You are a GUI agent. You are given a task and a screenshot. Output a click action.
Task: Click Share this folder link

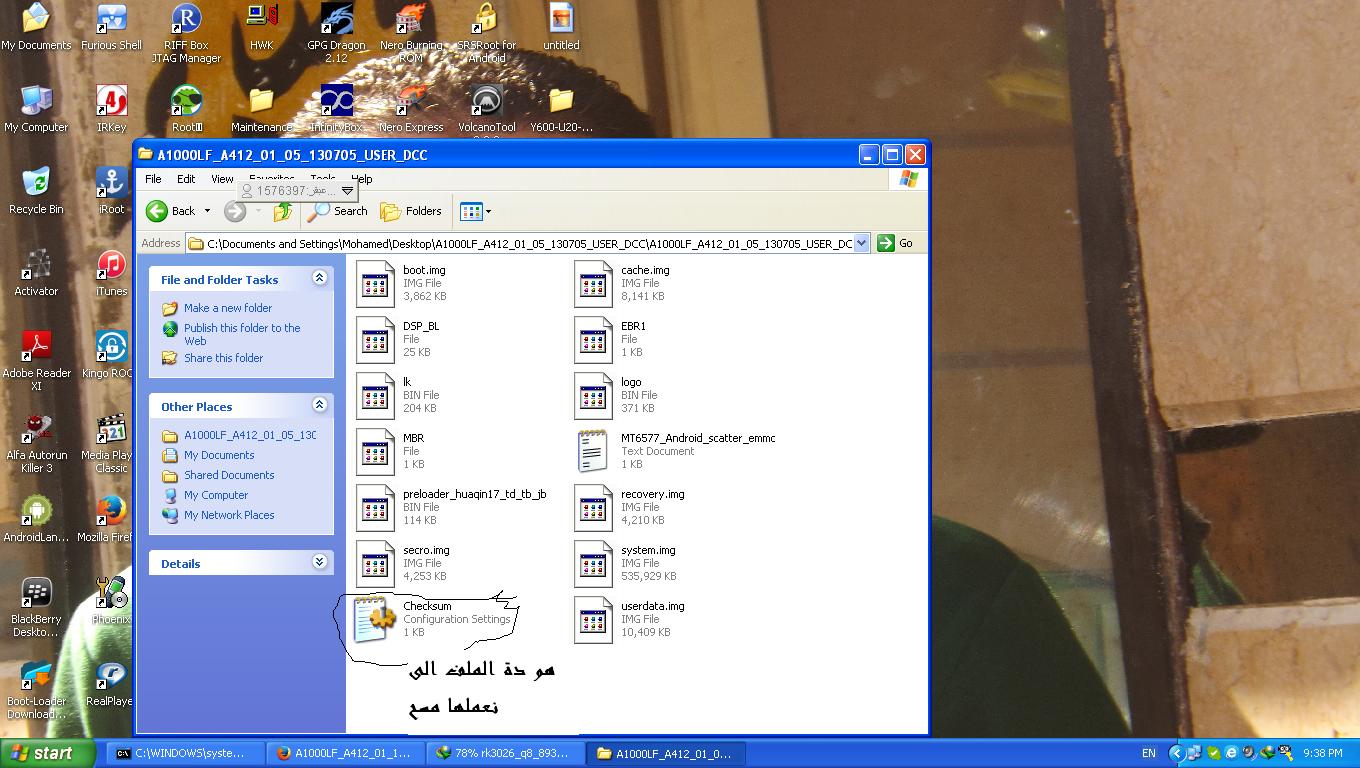[224, 358]
